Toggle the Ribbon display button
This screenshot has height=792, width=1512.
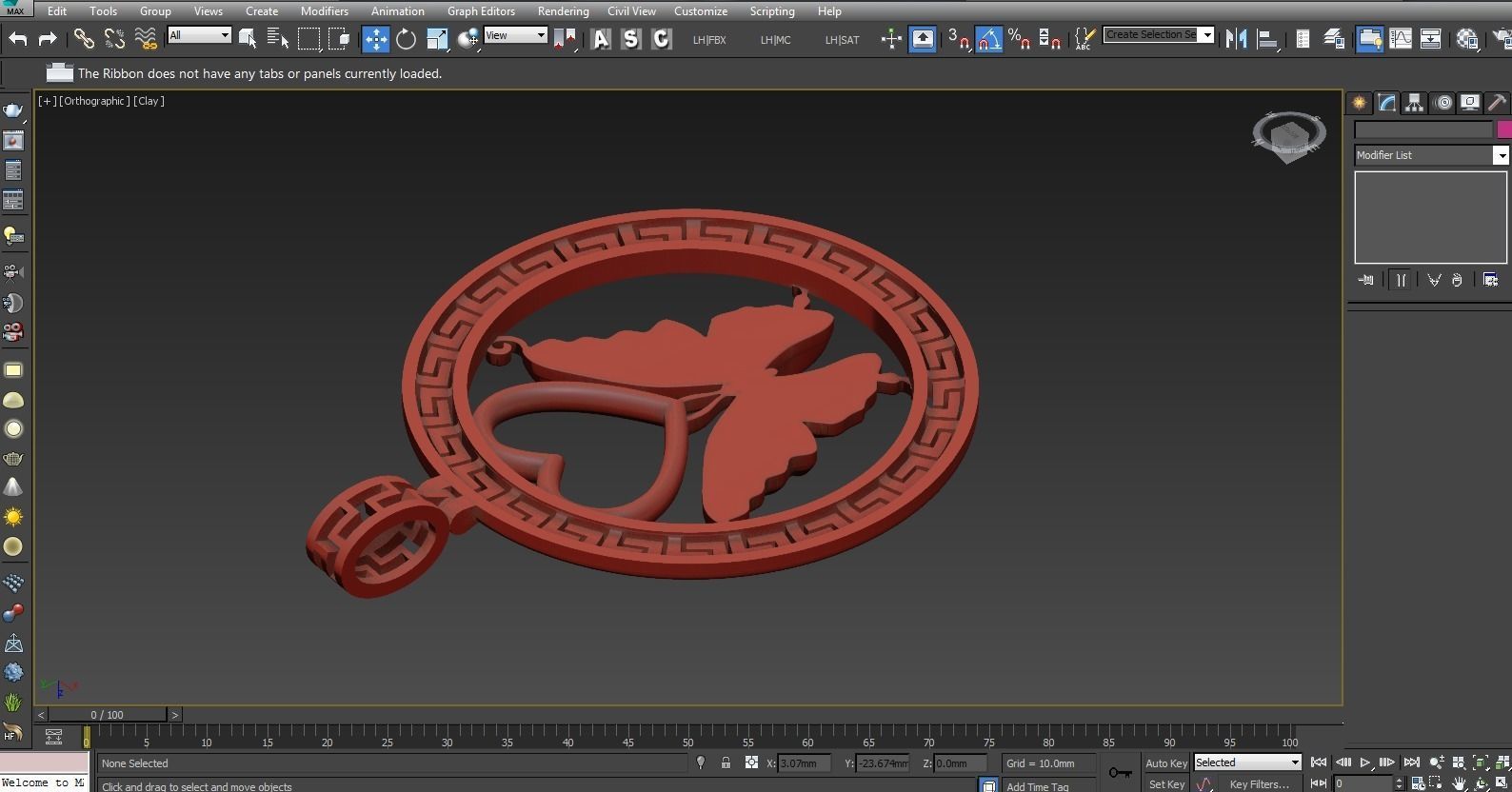1370,39
